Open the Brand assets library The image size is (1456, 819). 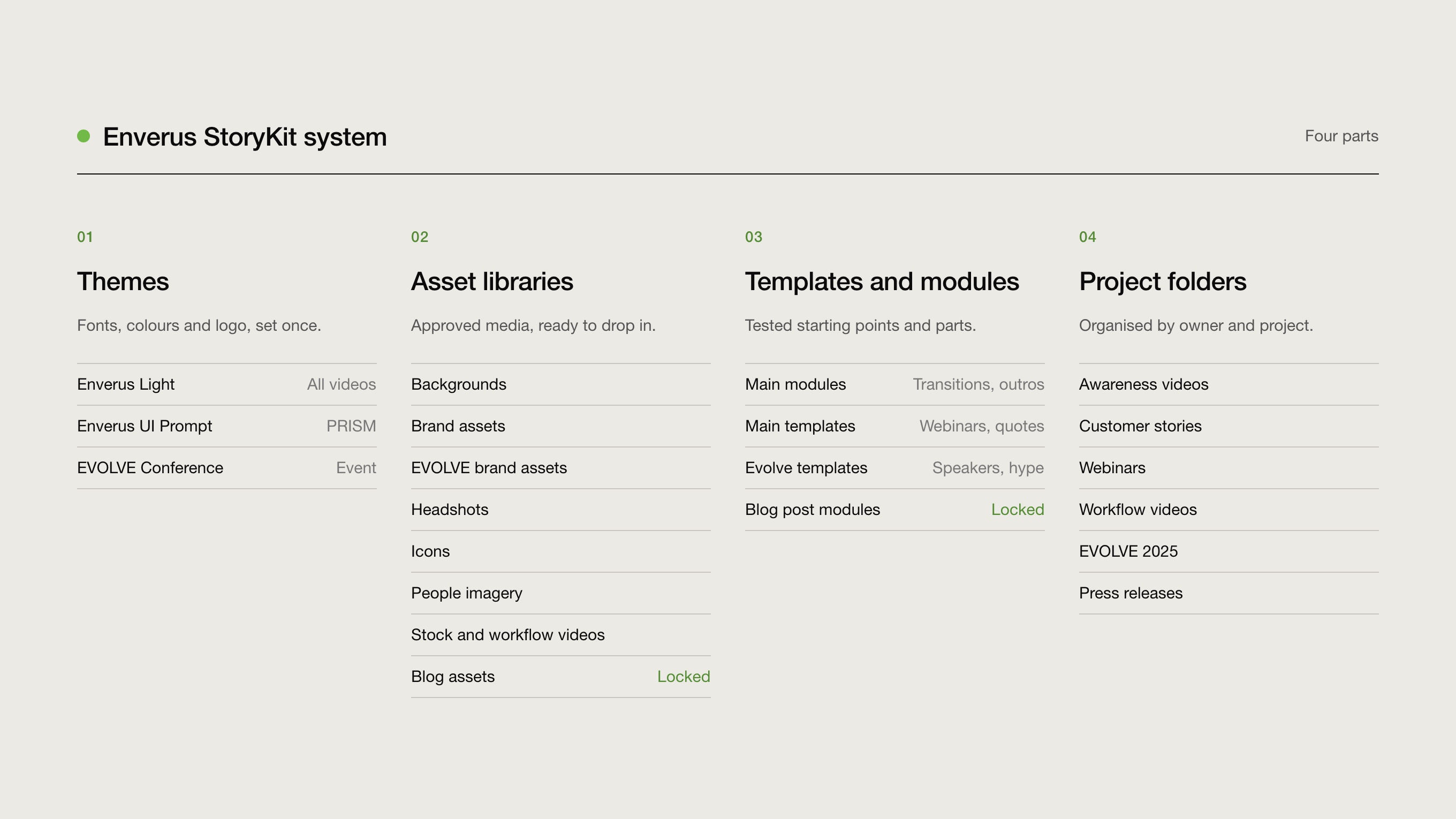pos(560,426)
